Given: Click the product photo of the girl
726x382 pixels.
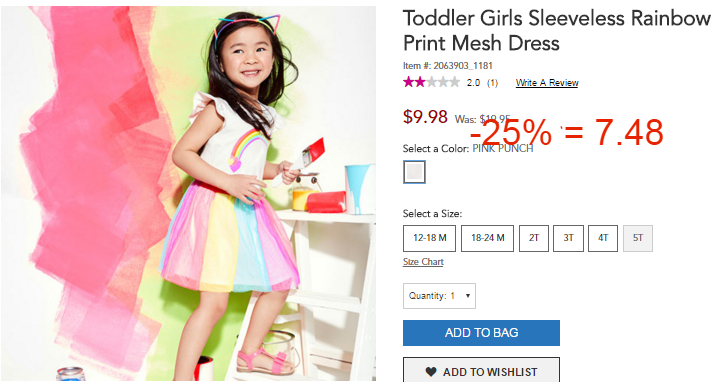Looking at the screenshot, I should 188,193.
